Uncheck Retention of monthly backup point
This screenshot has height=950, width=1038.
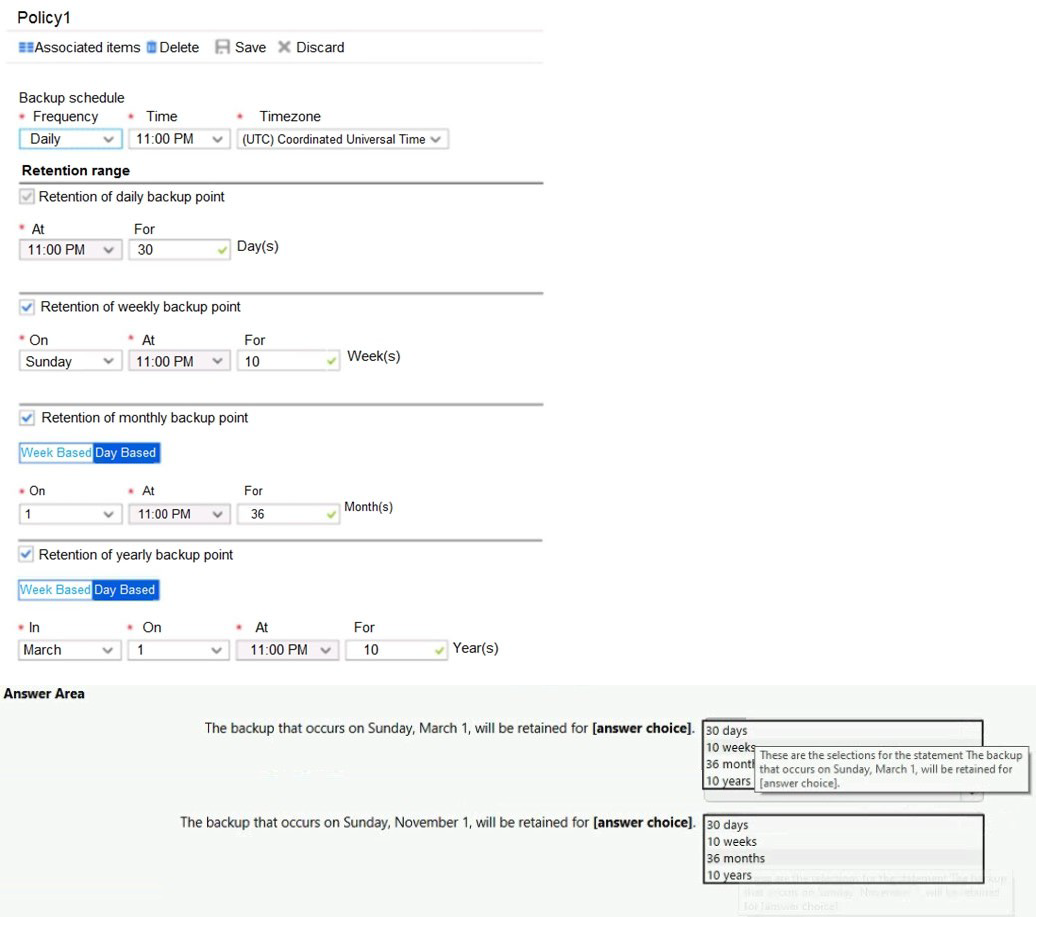click(27, 418)
